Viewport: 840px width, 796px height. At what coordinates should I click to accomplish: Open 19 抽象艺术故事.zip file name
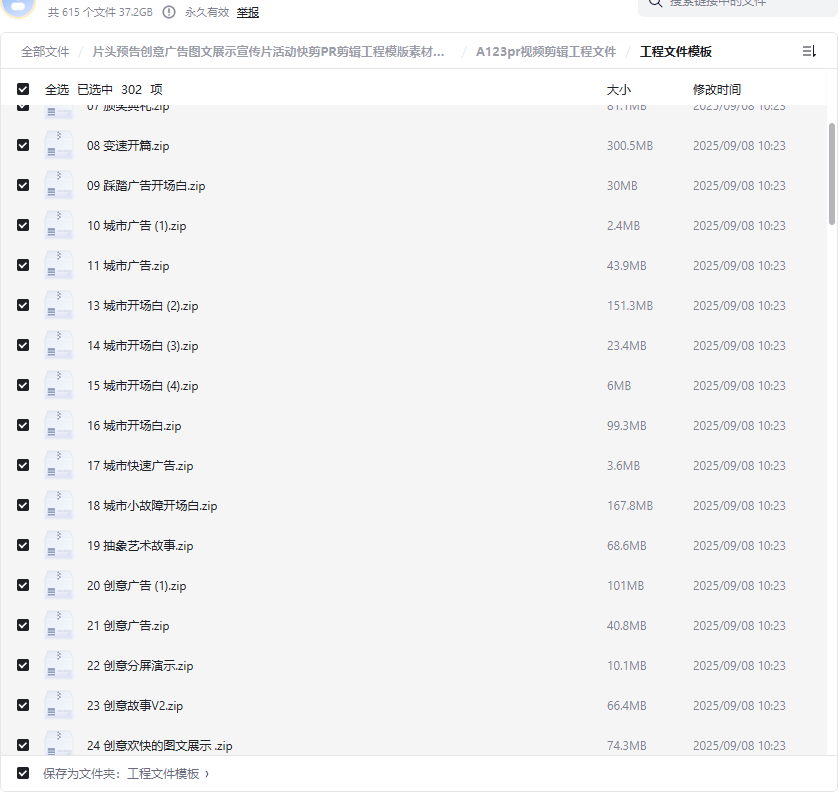[140, 546]
